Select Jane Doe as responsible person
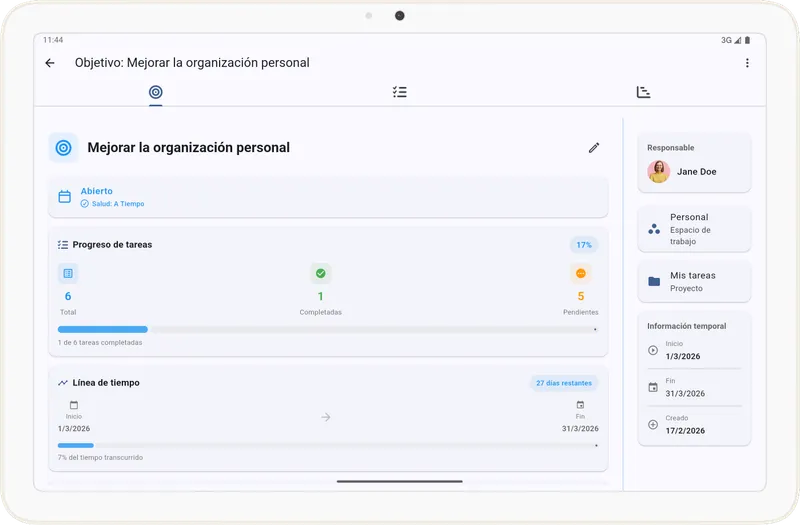The image size is (800, 525). (694, 172)
